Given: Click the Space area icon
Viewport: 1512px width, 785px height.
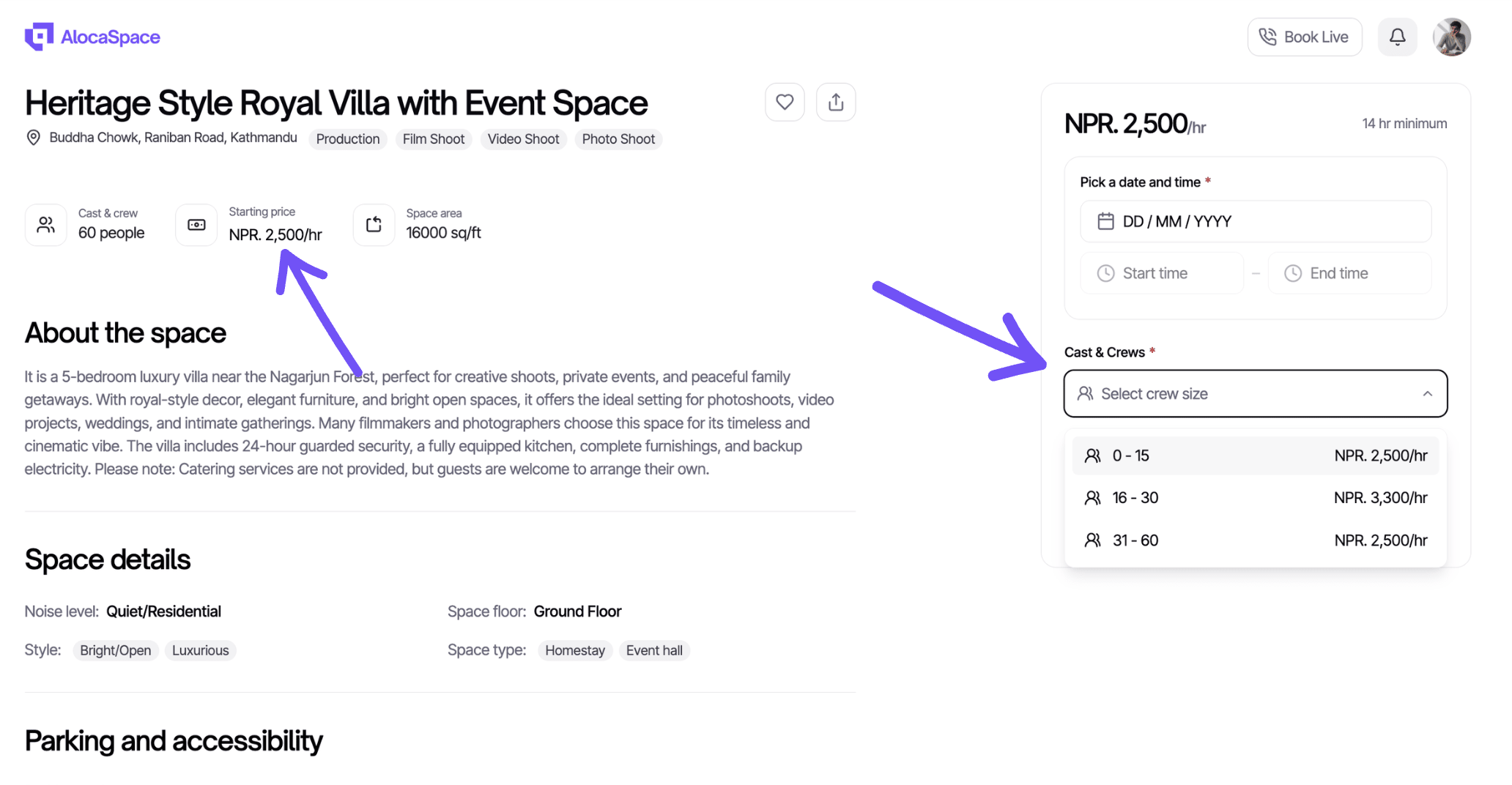Looking at the screenshot, I should point(374,225).
